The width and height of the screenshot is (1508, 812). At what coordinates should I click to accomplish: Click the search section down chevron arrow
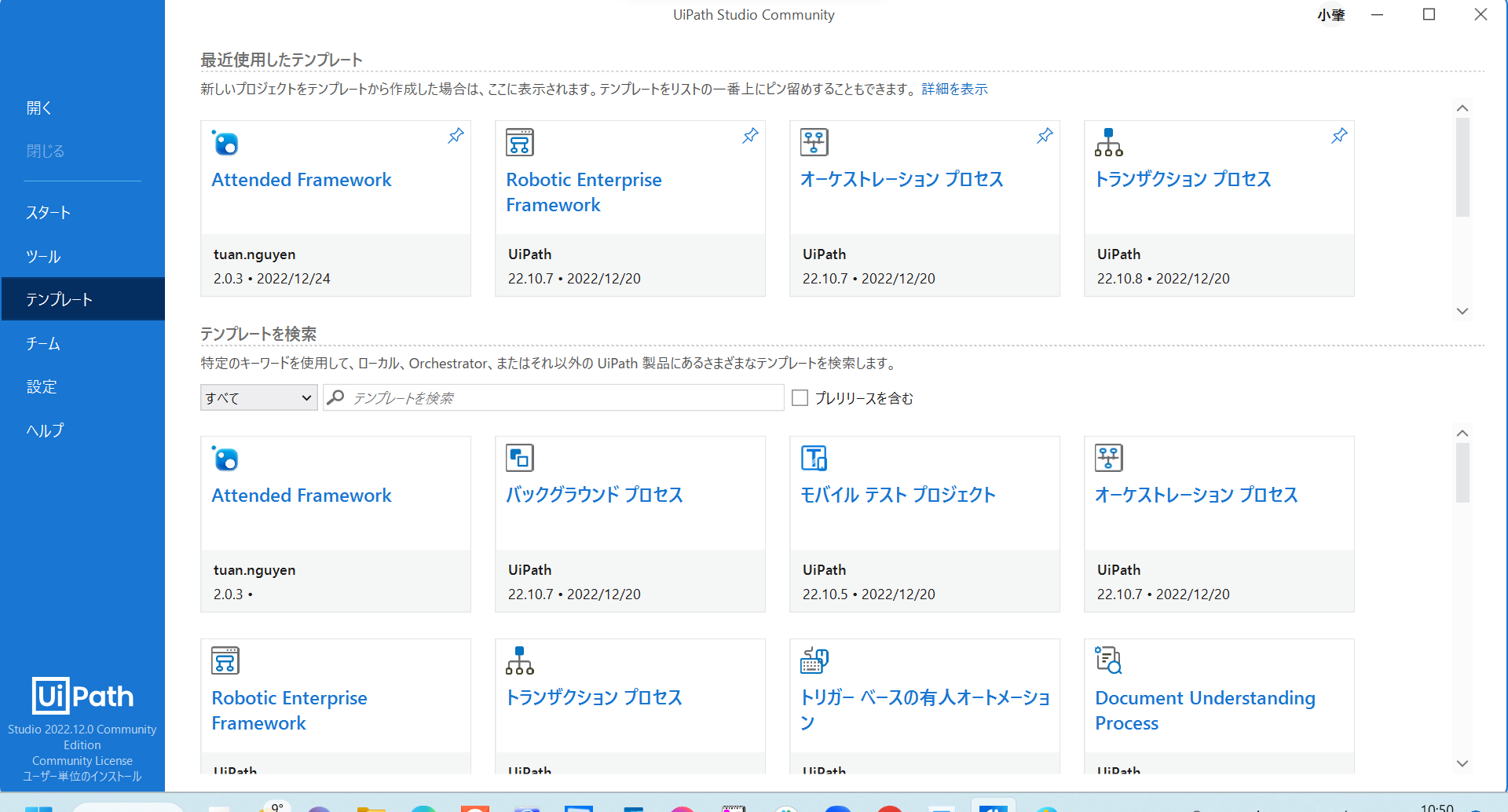pyautogui.click(x=1462, y=763)
